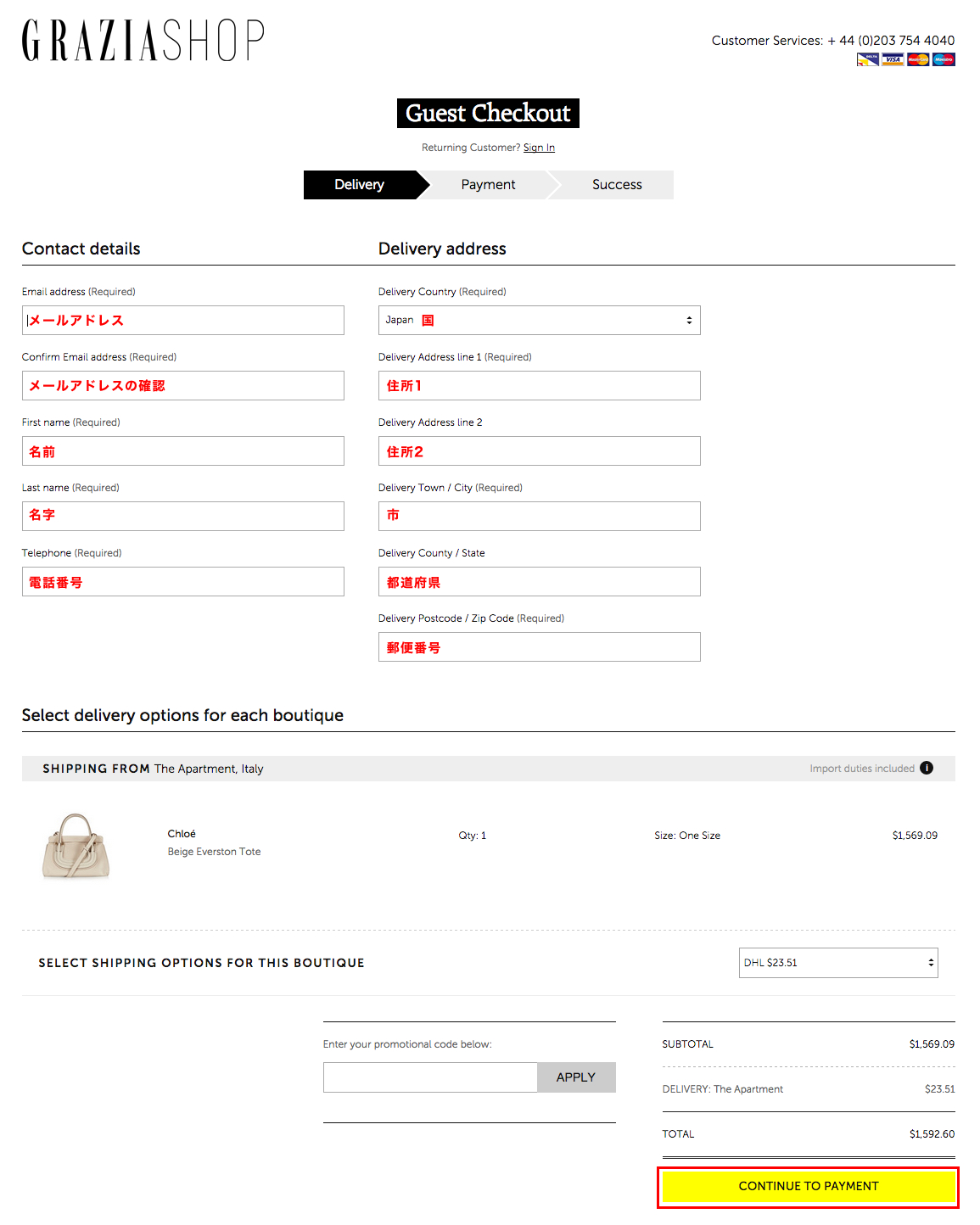This screenshot has height=1225, width=980.
Task: Focus the First name field
Action: (183, 450)
